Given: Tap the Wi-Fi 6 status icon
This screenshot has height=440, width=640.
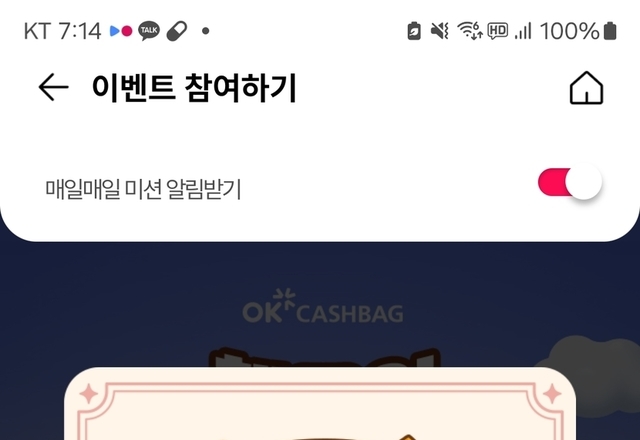Looking at the screenshot, I should pos(470,31).
